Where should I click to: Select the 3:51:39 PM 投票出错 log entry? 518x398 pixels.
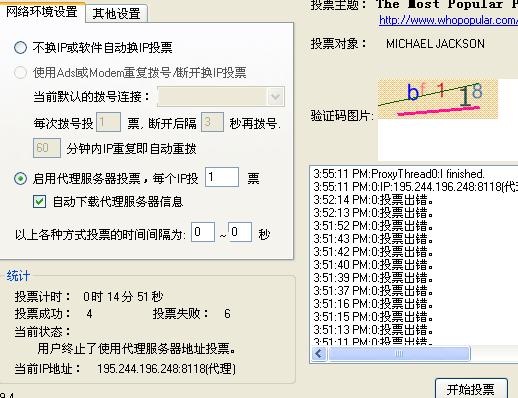[373, 278]
